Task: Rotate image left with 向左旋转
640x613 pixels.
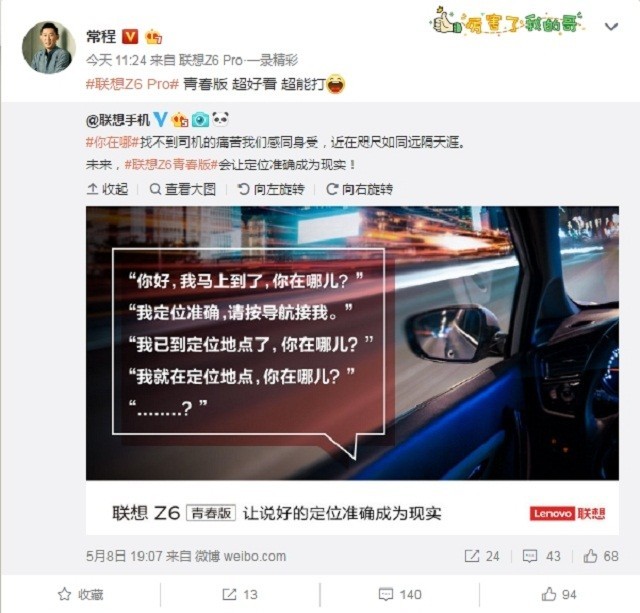Action: point(271,189)
